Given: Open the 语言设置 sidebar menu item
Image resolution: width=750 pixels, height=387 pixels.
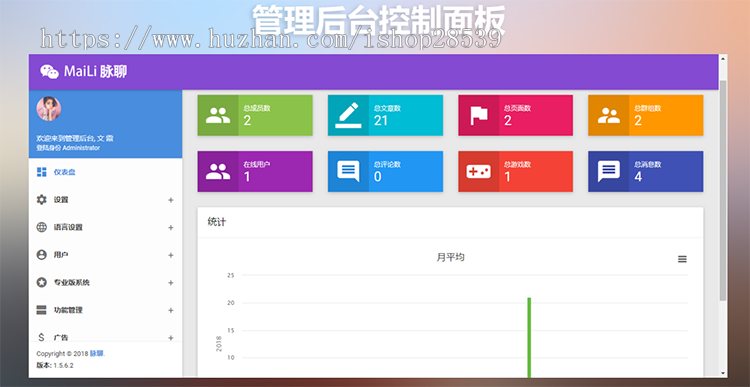Looking at the screenshot, I should coord(105,227).
